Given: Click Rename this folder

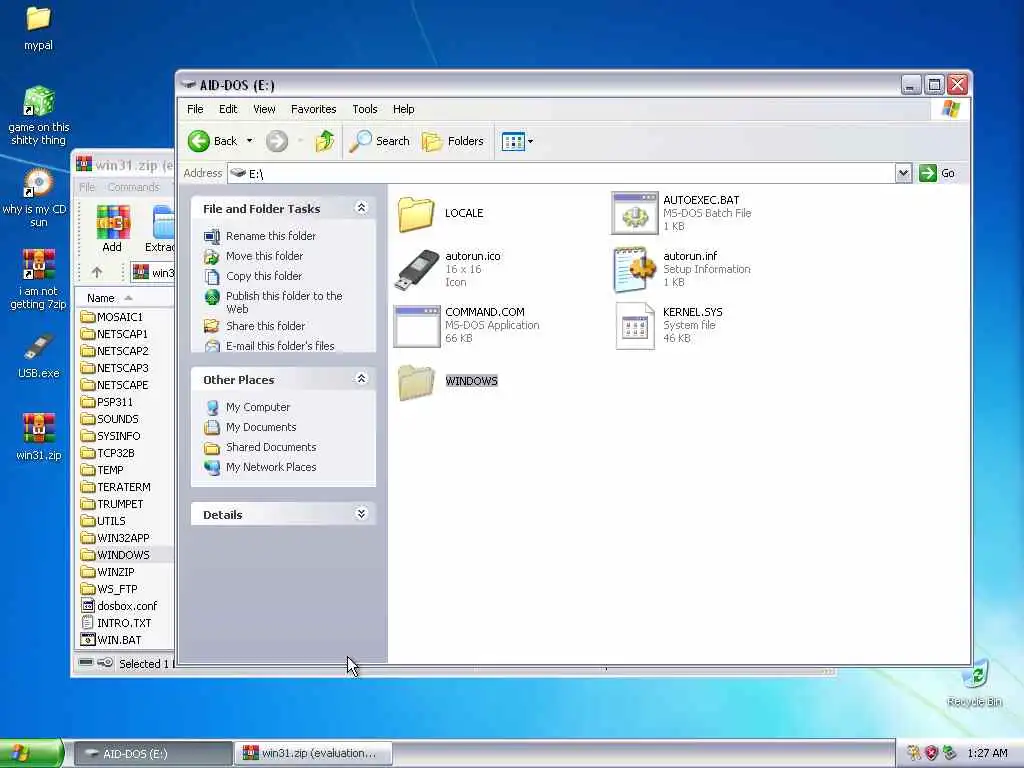Looking at the screenshot, I should [x=271, y=236].
